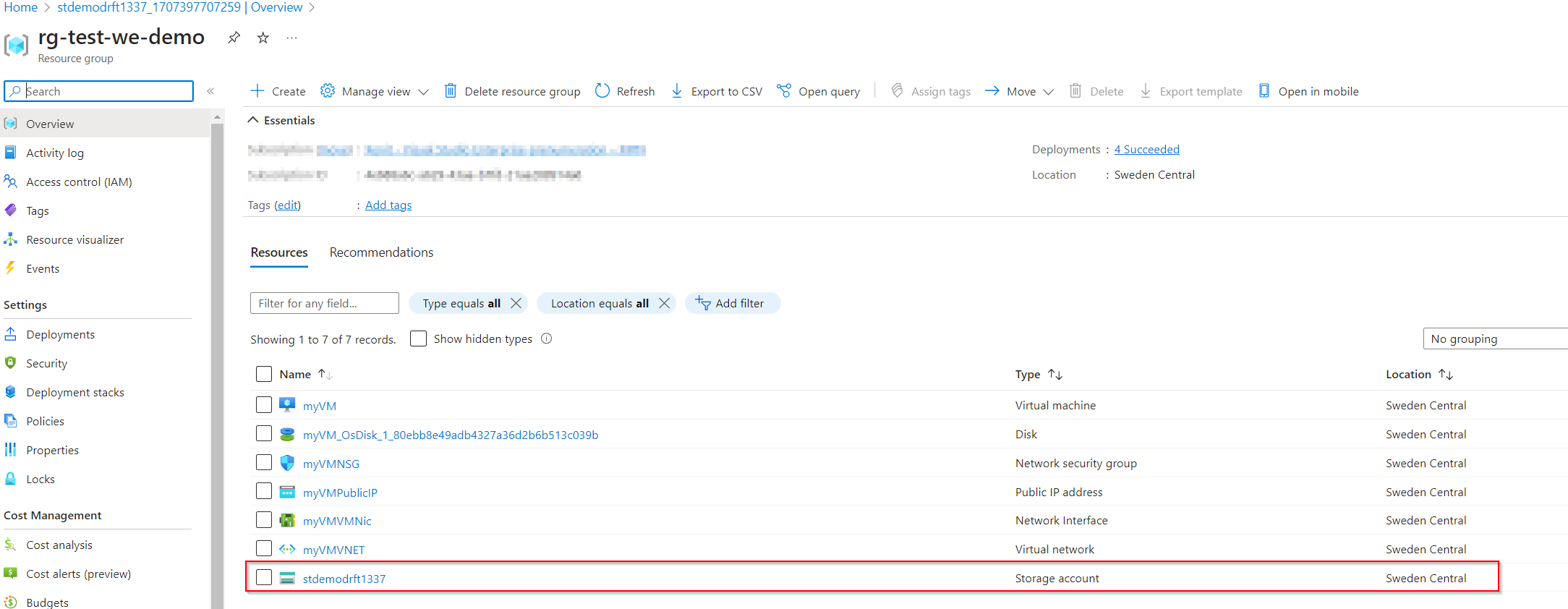Image resolution: width=1568 pixels, height=609 pixels.
Task: Click the myVMVMNic network interface icon
Action: tap(287, 520)
